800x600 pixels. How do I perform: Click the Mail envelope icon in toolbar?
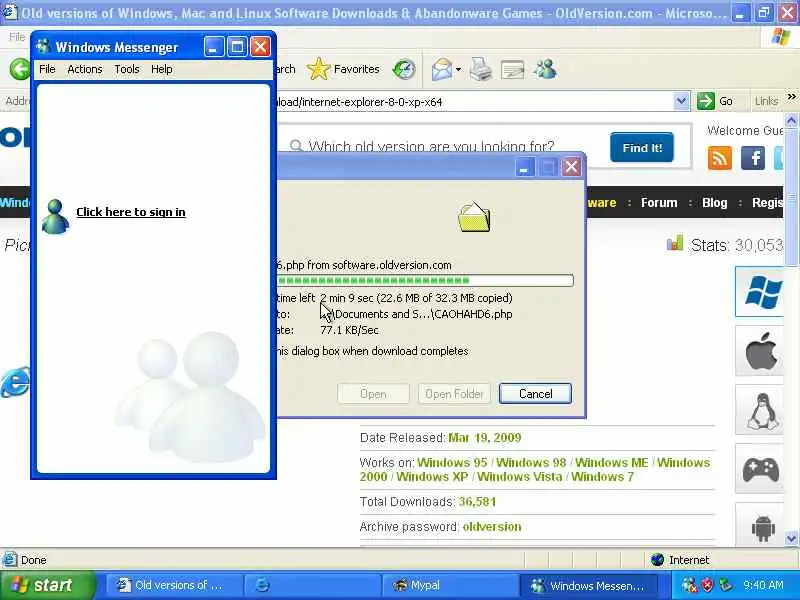coord(442,69)
